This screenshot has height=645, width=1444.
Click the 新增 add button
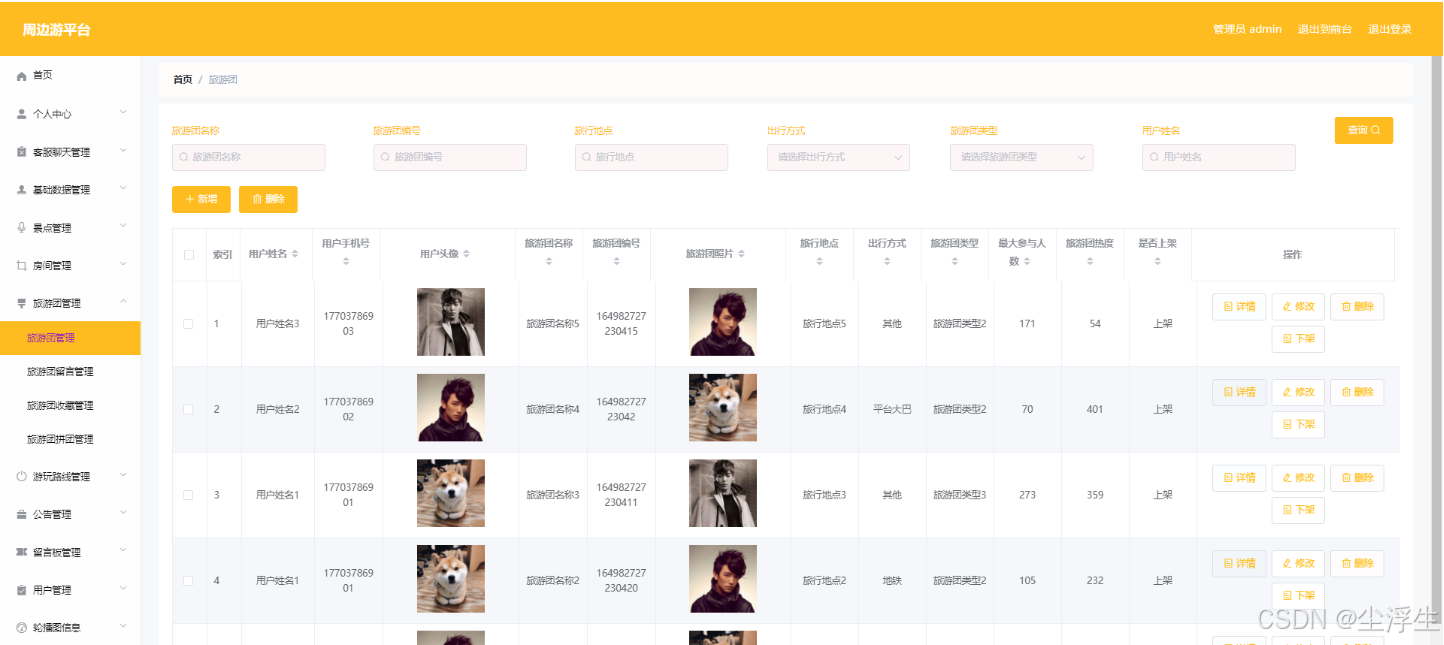click(201, 199)
